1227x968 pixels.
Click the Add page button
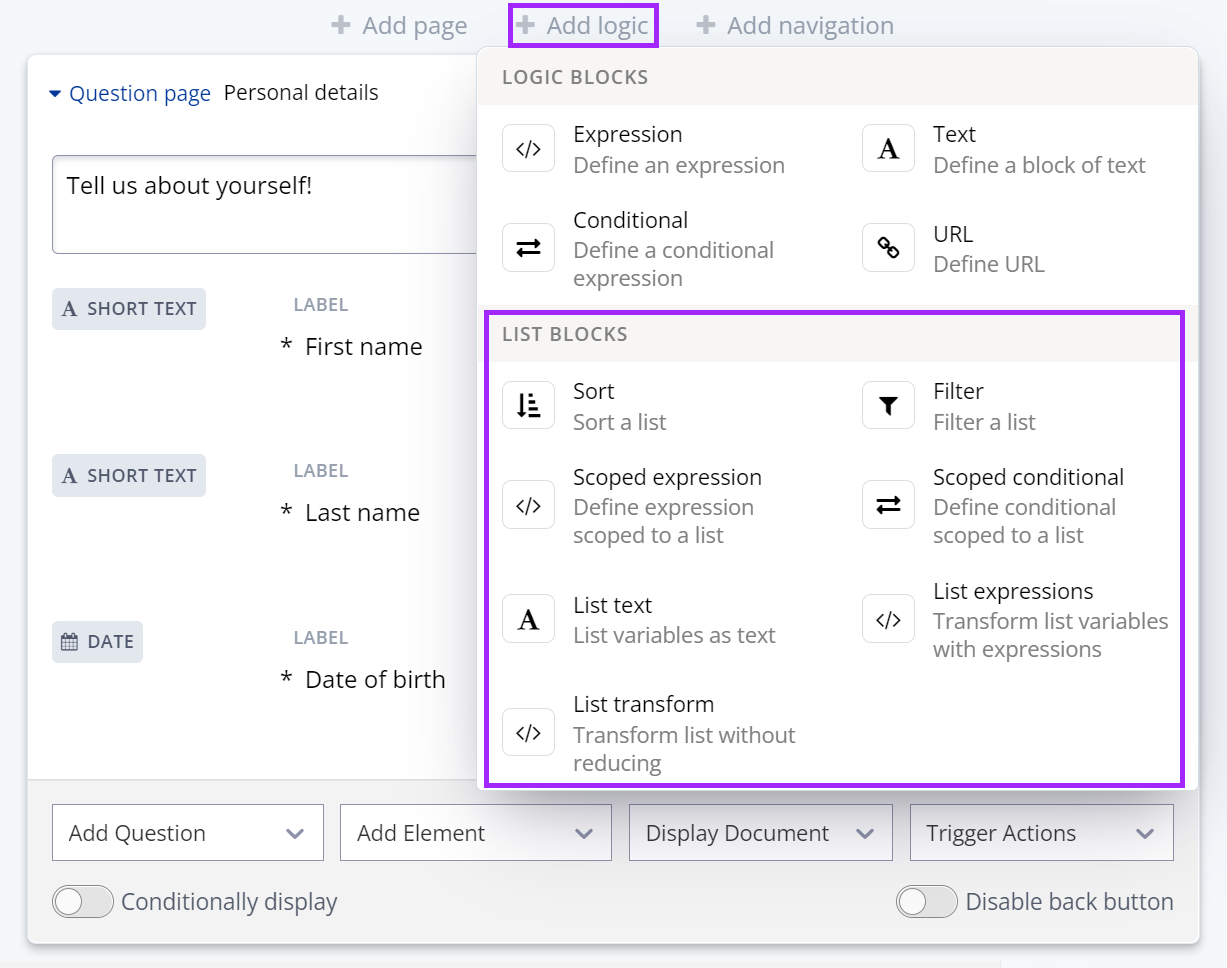coord(400,25)
